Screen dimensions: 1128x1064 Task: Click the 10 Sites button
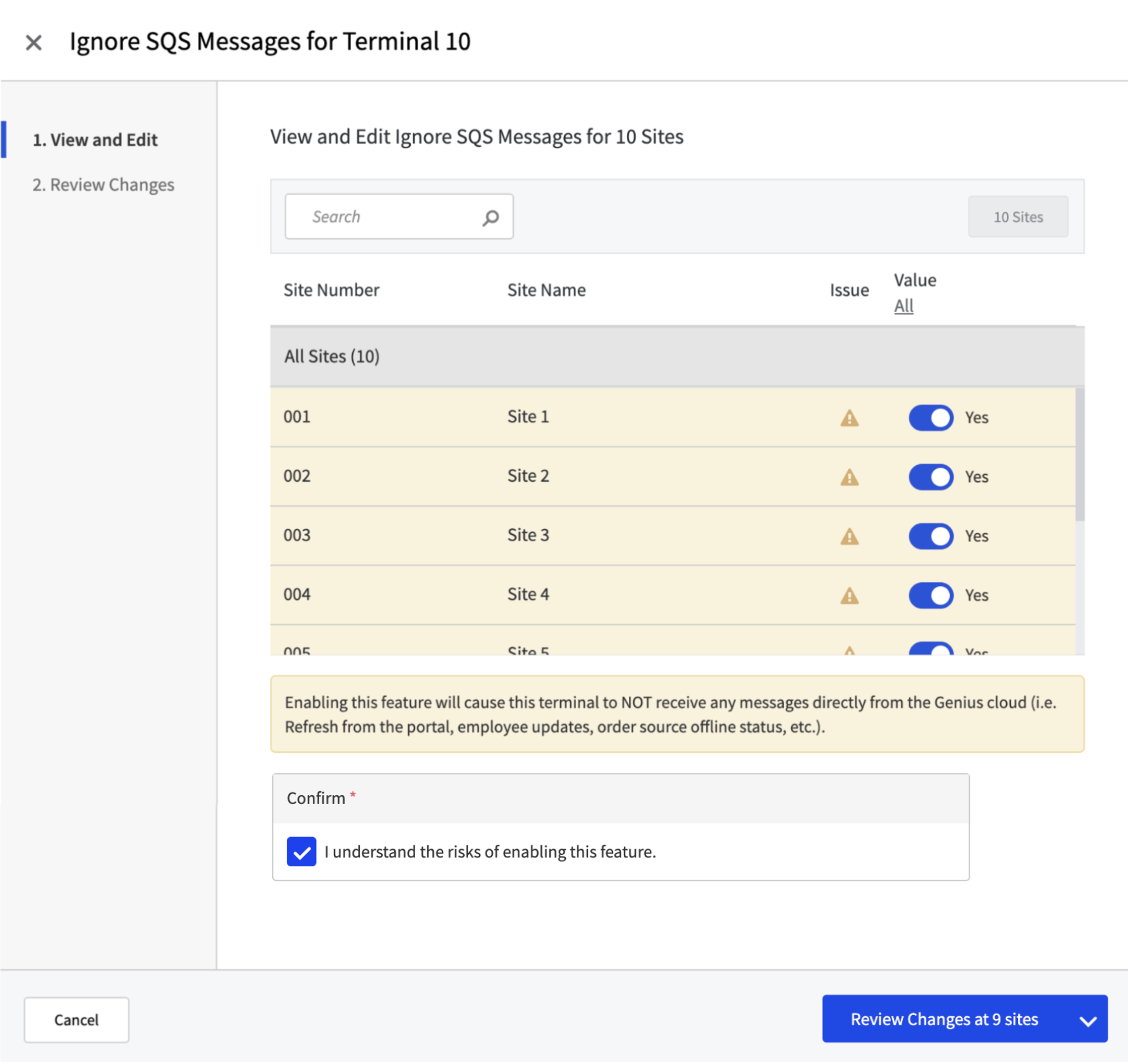click(1018, 217)
